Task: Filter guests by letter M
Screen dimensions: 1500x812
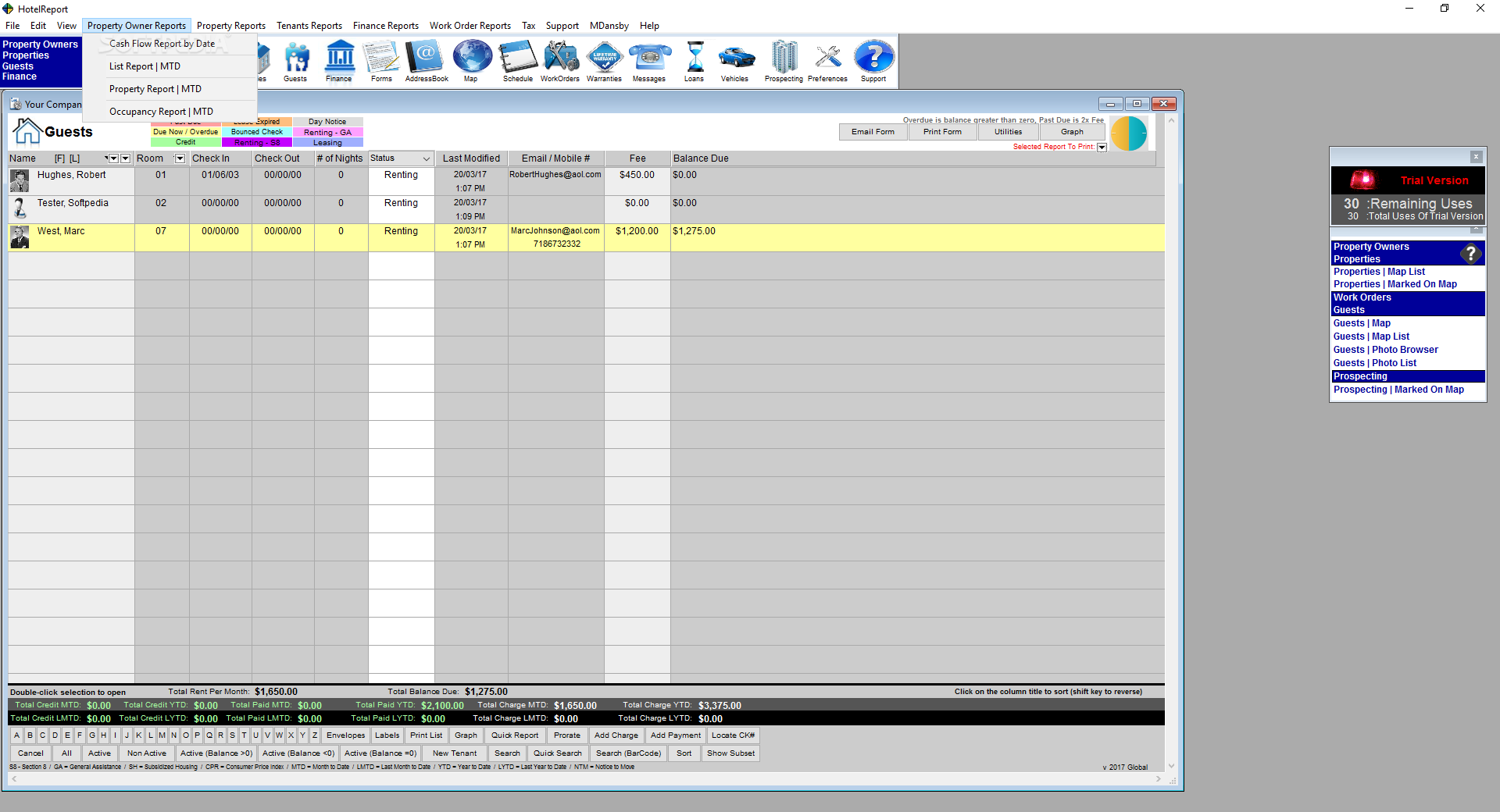Action: 162,735
